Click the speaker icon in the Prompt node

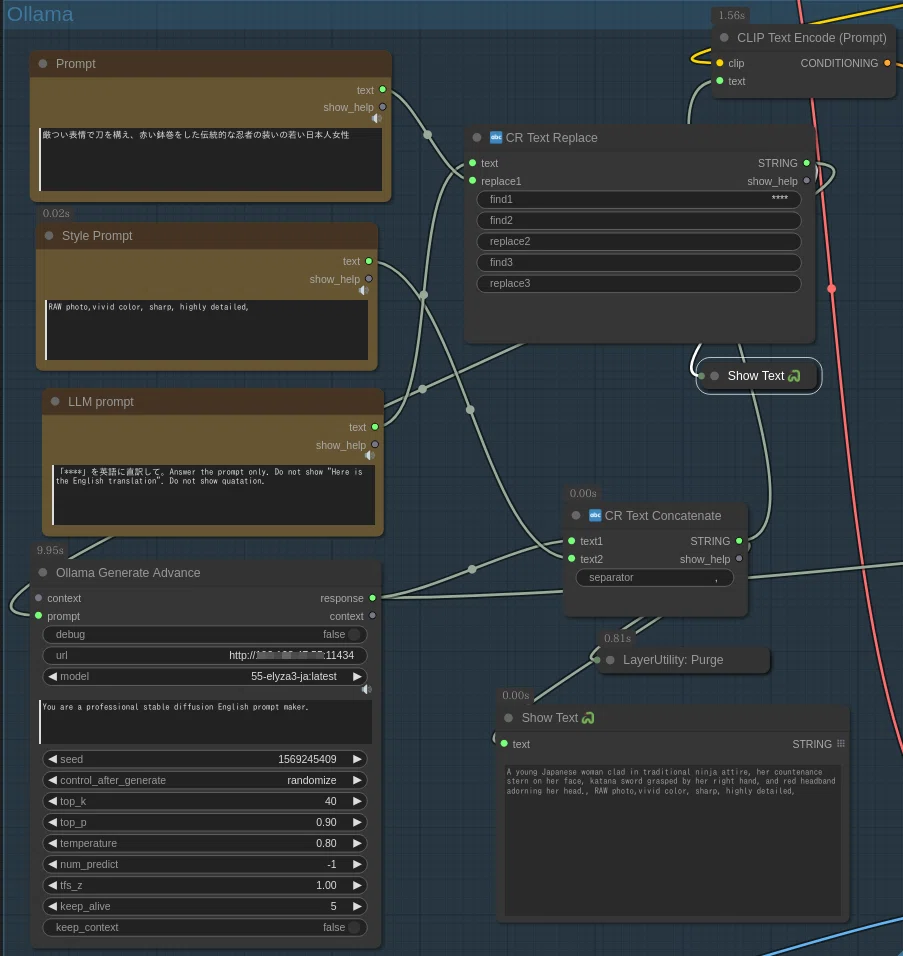[x=377, y=118]
